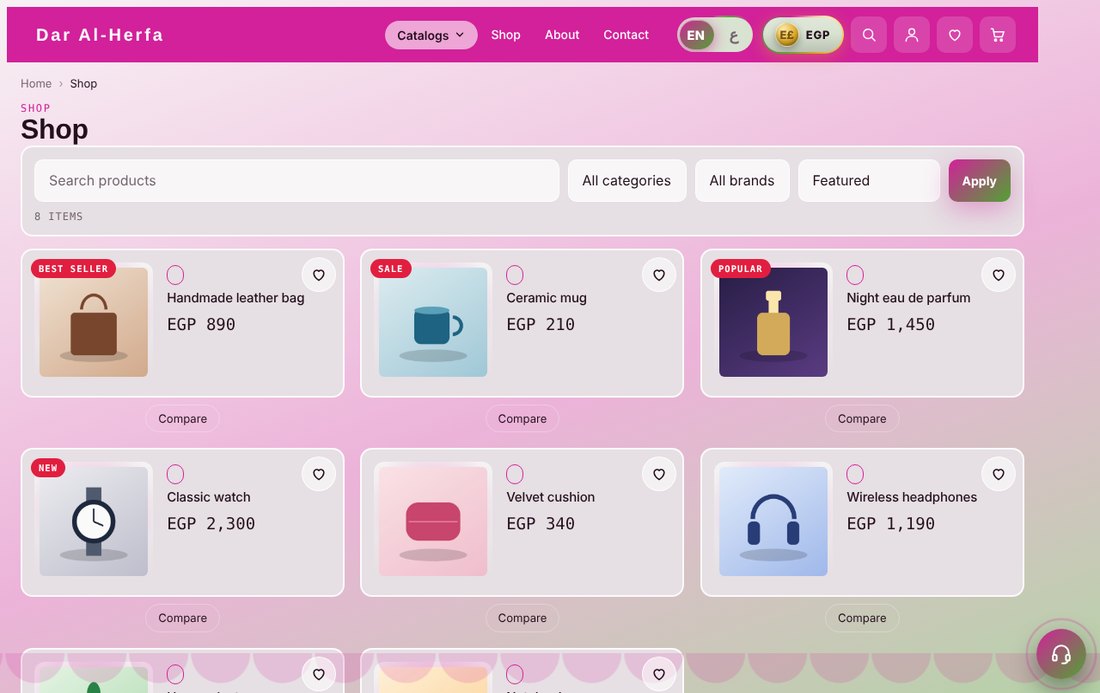The image size is (1100, 693).
Task: Open the All categories dropdown
Action: 626,180
